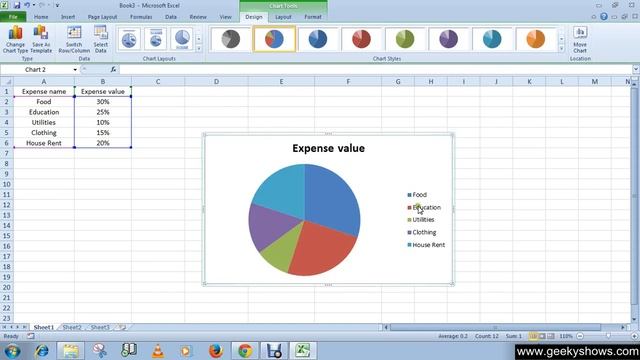Screen dimensions: 640x360
Task: Switch to the Insert ribbon tab
Action: 68,17
